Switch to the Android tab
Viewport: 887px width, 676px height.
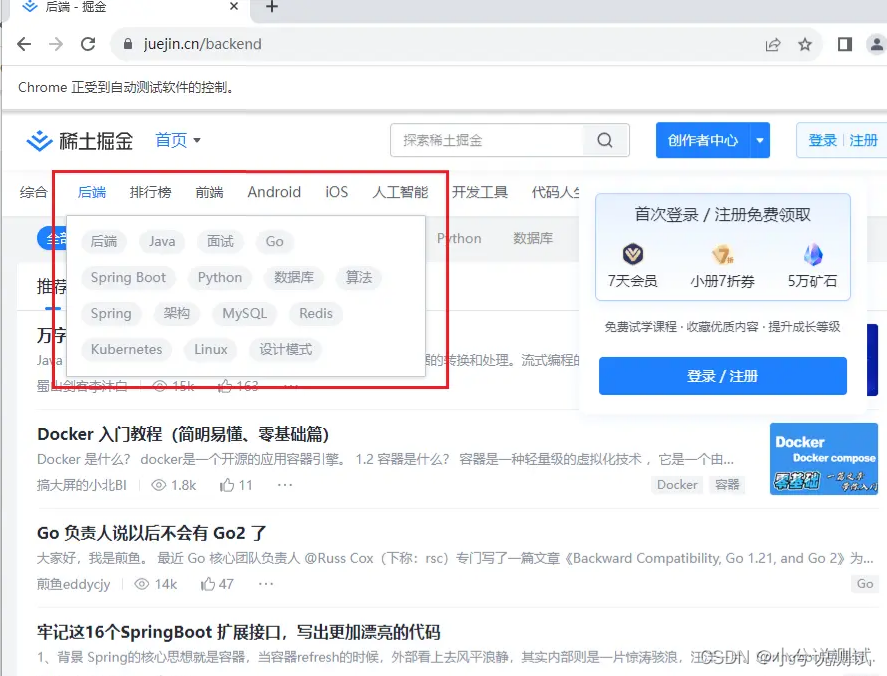(x=274, y=192)
